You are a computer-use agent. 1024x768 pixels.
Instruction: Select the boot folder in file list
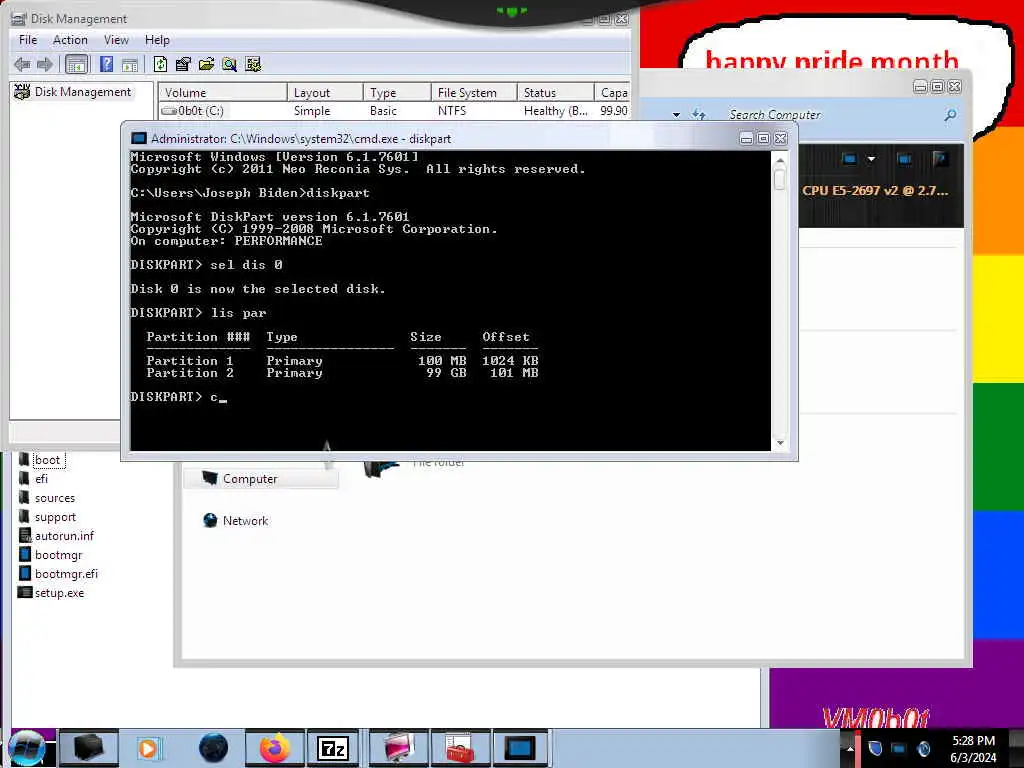coord(40,460)
